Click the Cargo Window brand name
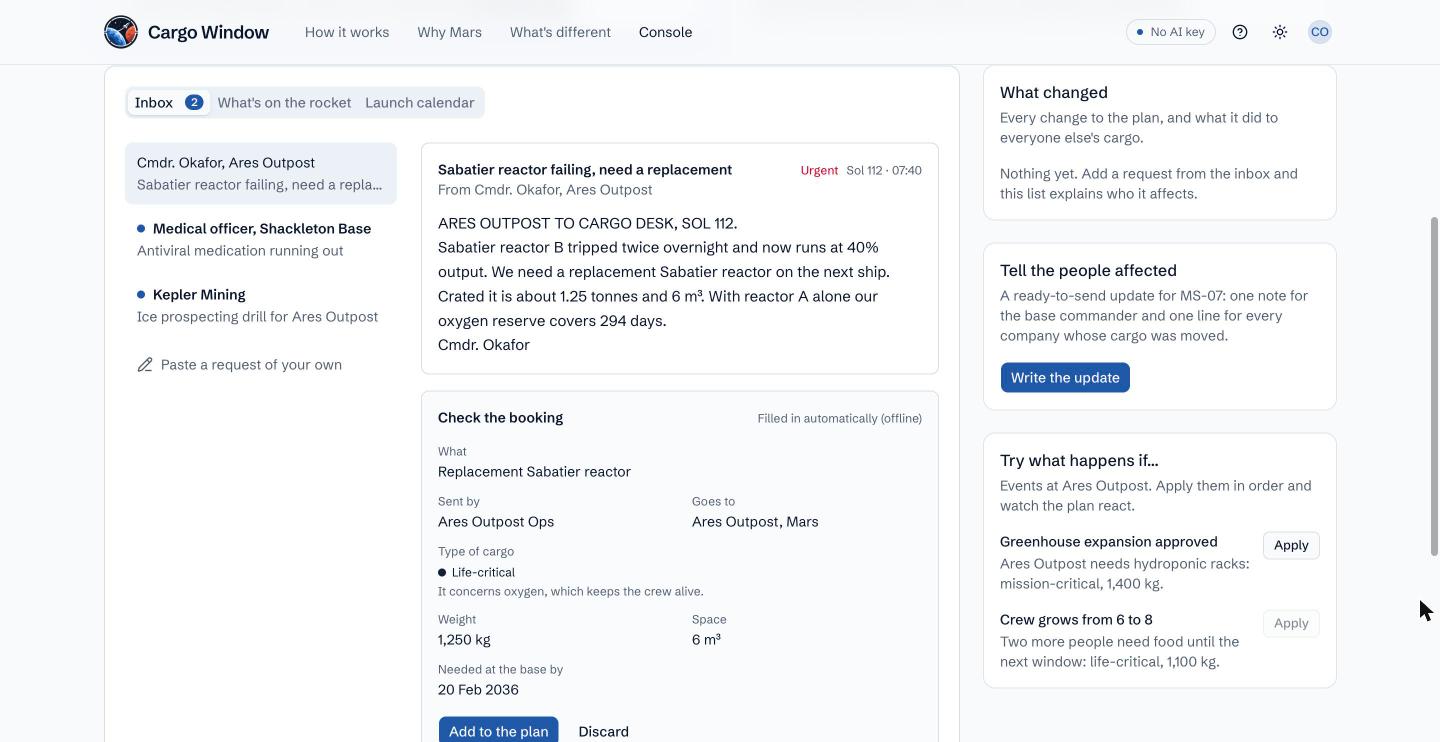 [x=208, y=32]
